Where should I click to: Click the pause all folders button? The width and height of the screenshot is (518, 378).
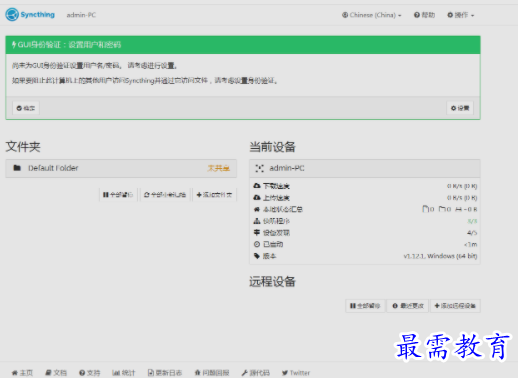(x=118, y=195)
